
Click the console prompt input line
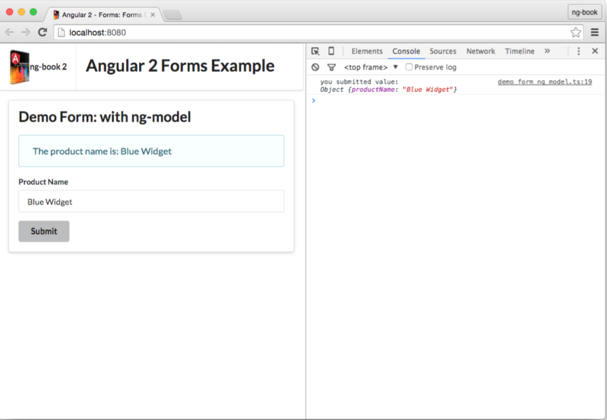coord(456,101)
